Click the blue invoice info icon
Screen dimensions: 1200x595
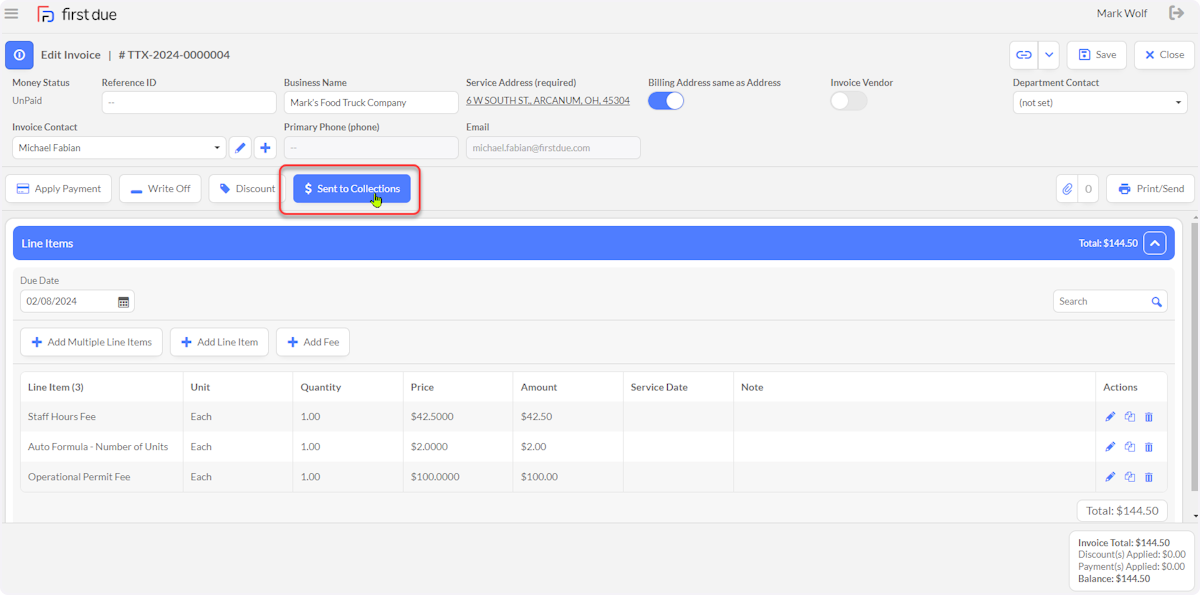point(20,55)
